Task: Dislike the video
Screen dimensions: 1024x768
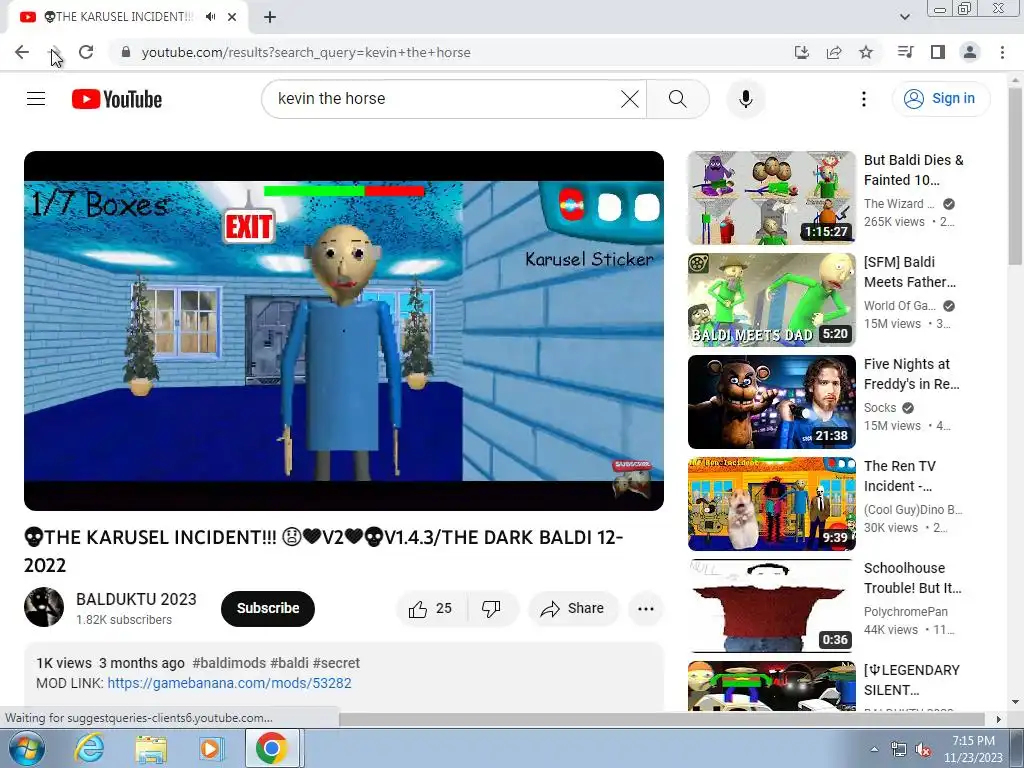Action: [491, 609]
